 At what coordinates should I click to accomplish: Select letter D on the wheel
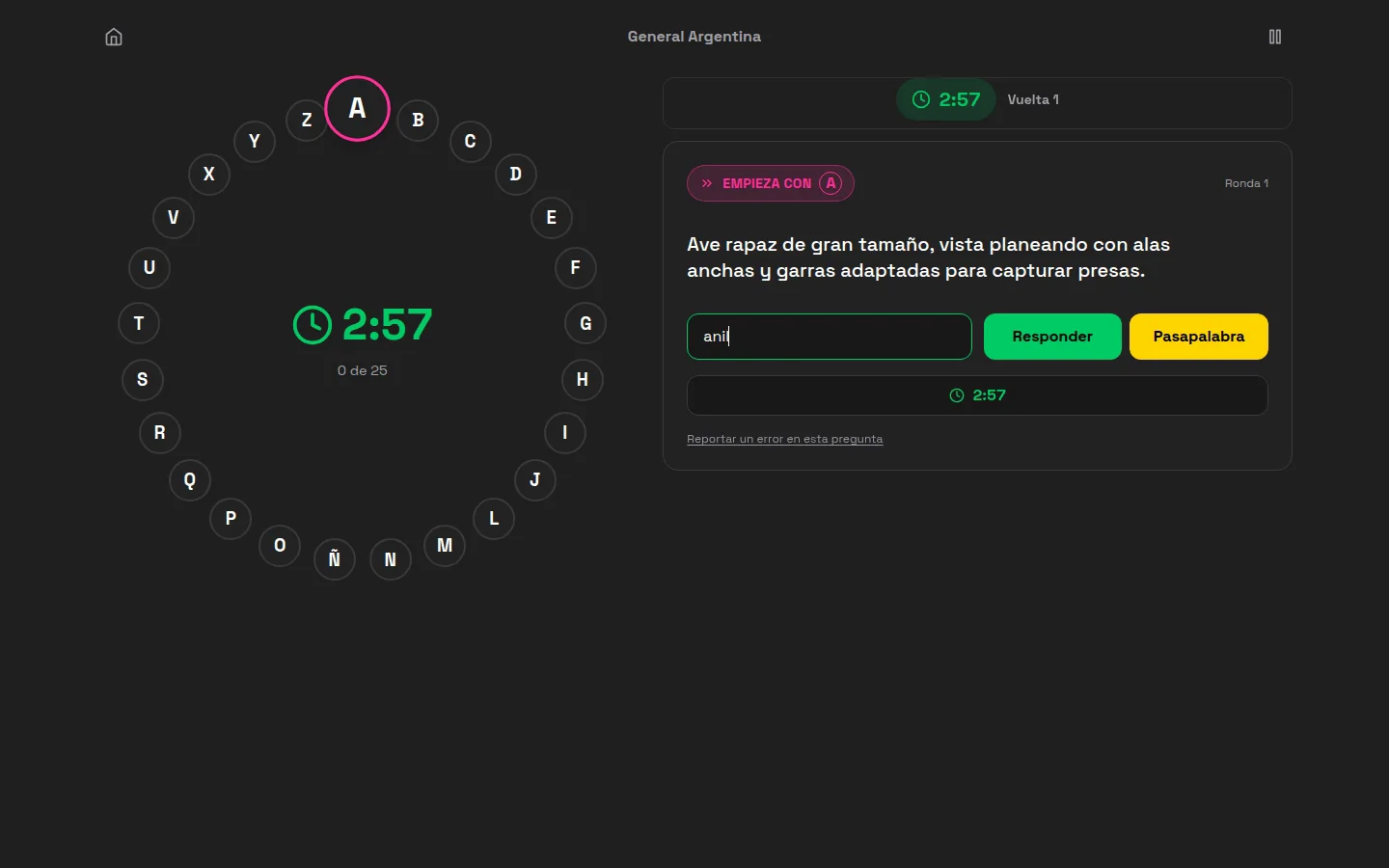coord(515,175)
